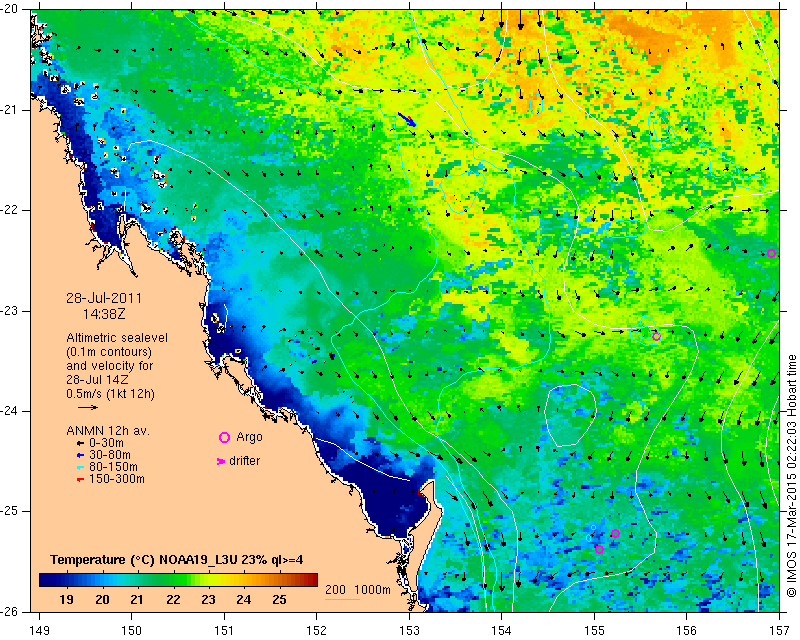The image size is (800, 640).
Task: Click the '200' isobath label
Action: click(x=335, y=590)
